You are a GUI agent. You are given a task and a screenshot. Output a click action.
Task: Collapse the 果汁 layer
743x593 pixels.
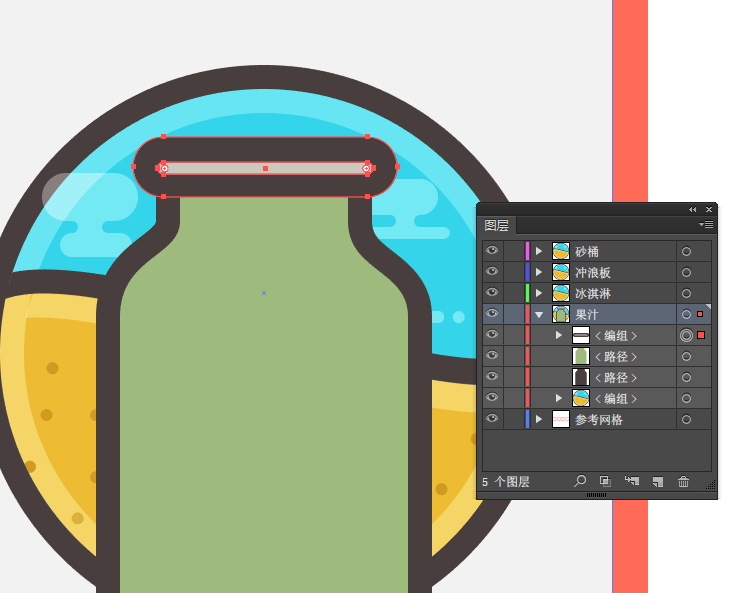coord(539,314)
